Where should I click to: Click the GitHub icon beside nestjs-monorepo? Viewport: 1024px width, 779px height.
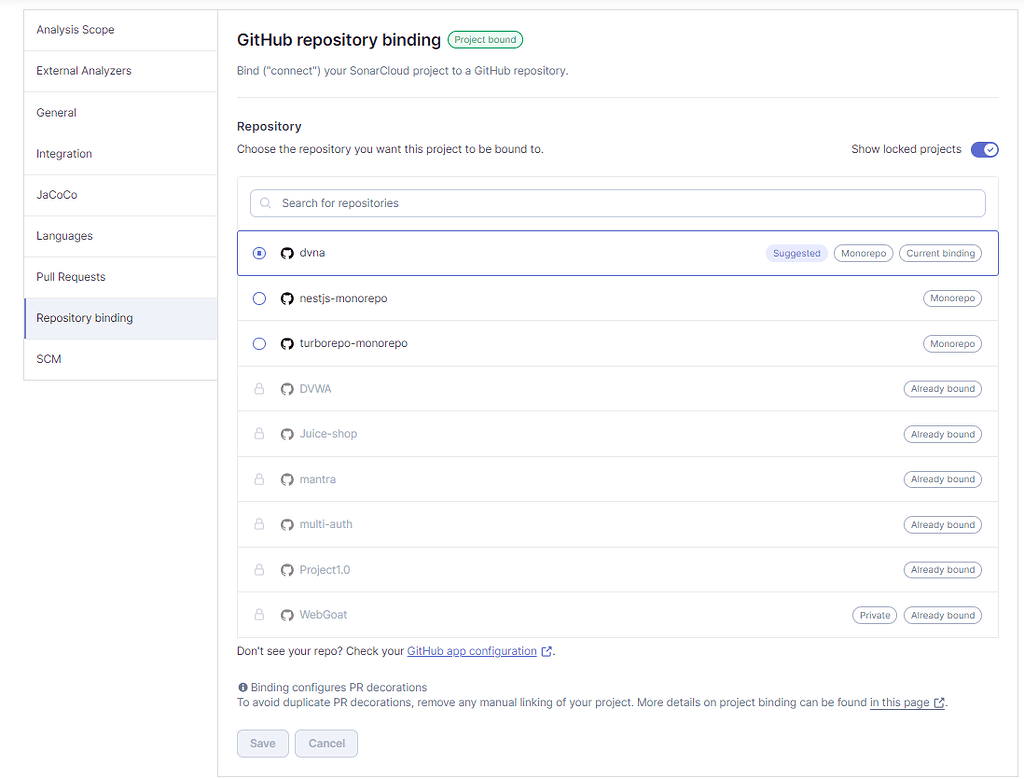tap(287, 298)
